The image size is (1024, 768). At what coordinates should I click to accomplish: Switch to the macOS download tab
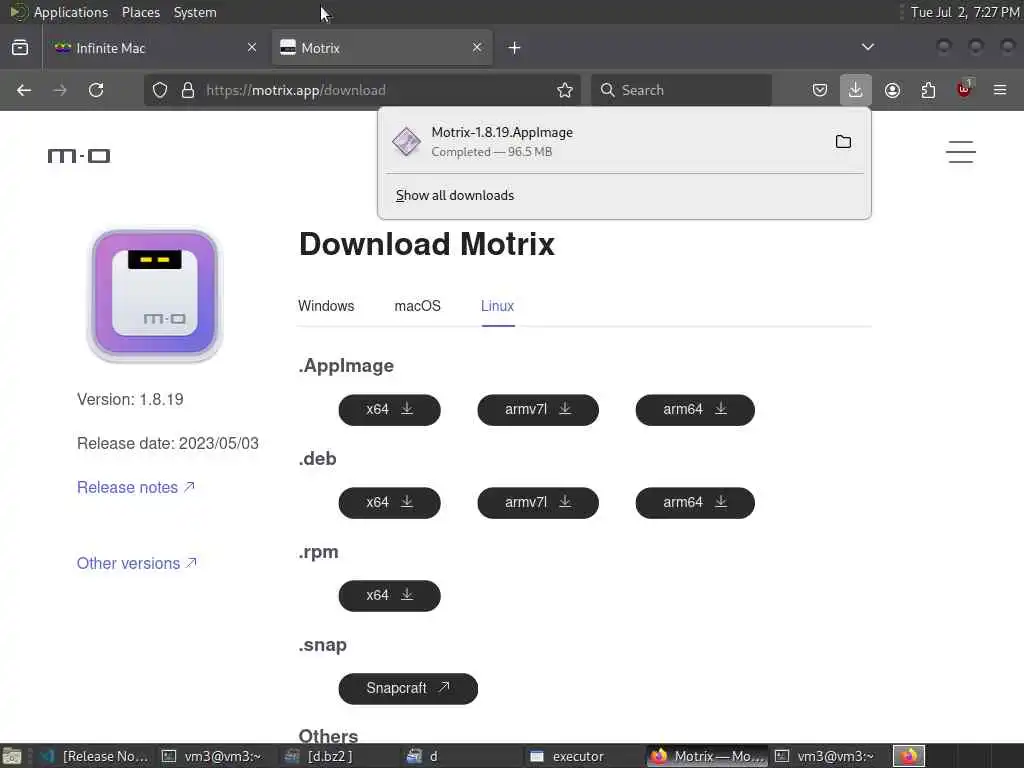(x=417, y=306)
